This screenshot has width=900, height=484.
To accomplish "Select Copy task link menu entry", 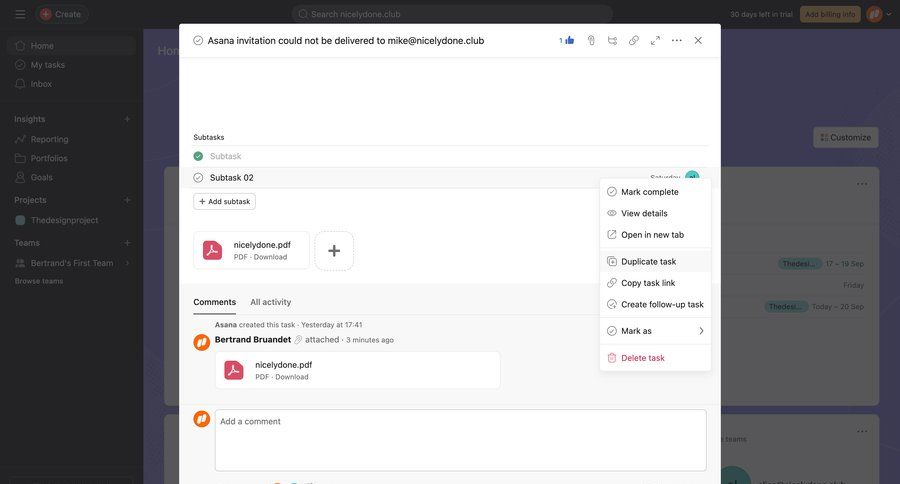I will (655, 283).
